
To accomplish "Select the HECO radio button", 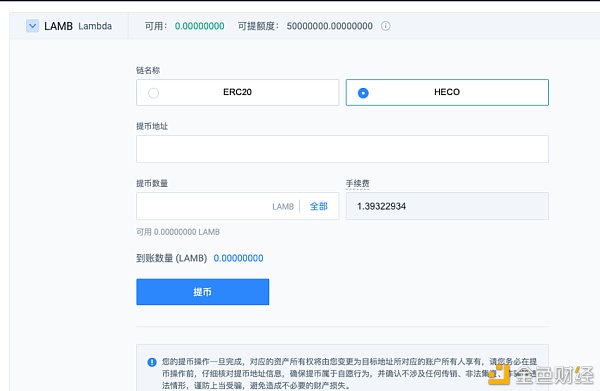I will point(363,93).
